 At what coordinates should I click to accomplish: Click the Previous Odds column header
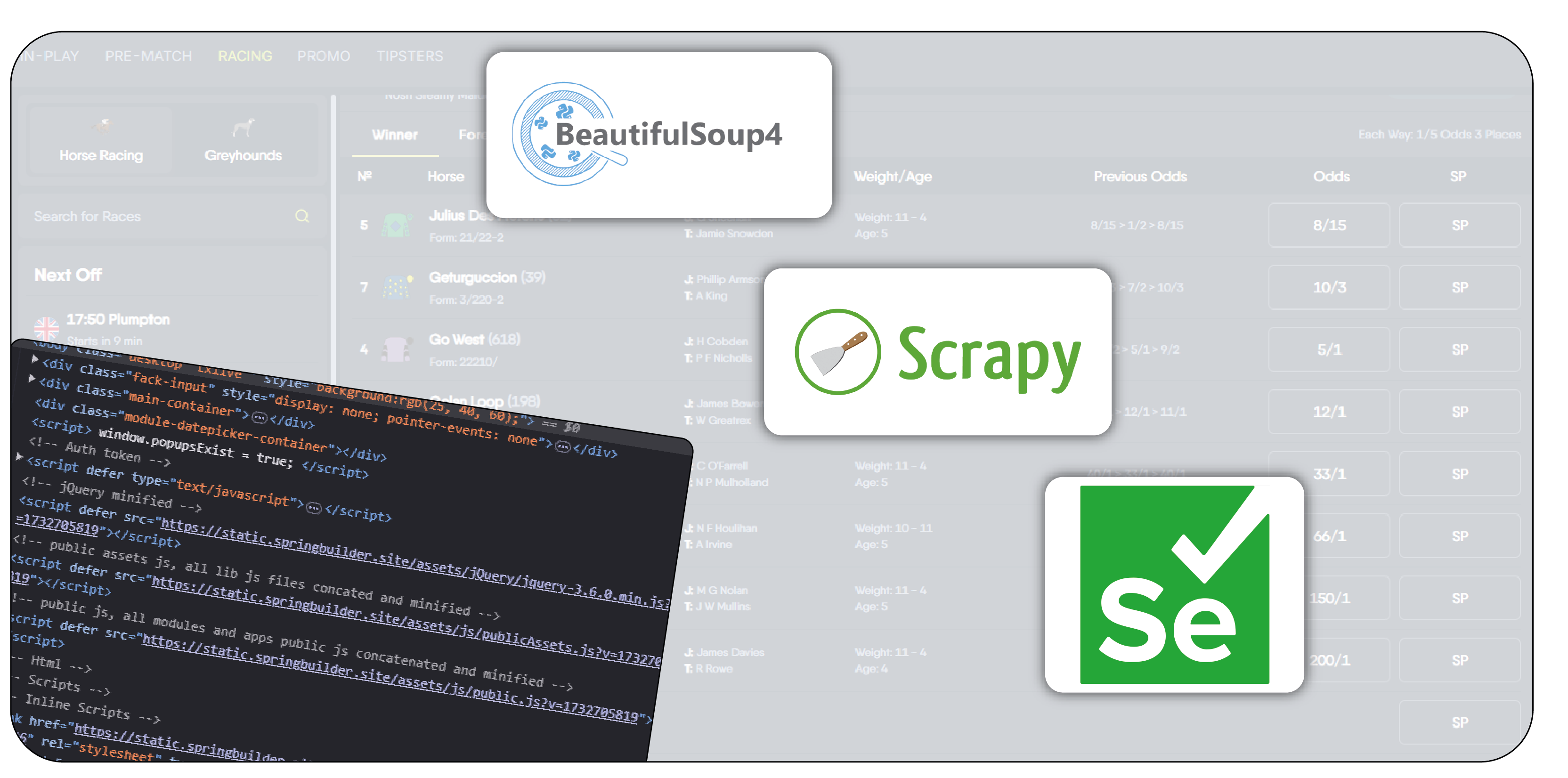pyautogui.click(x=1140, y=177)
